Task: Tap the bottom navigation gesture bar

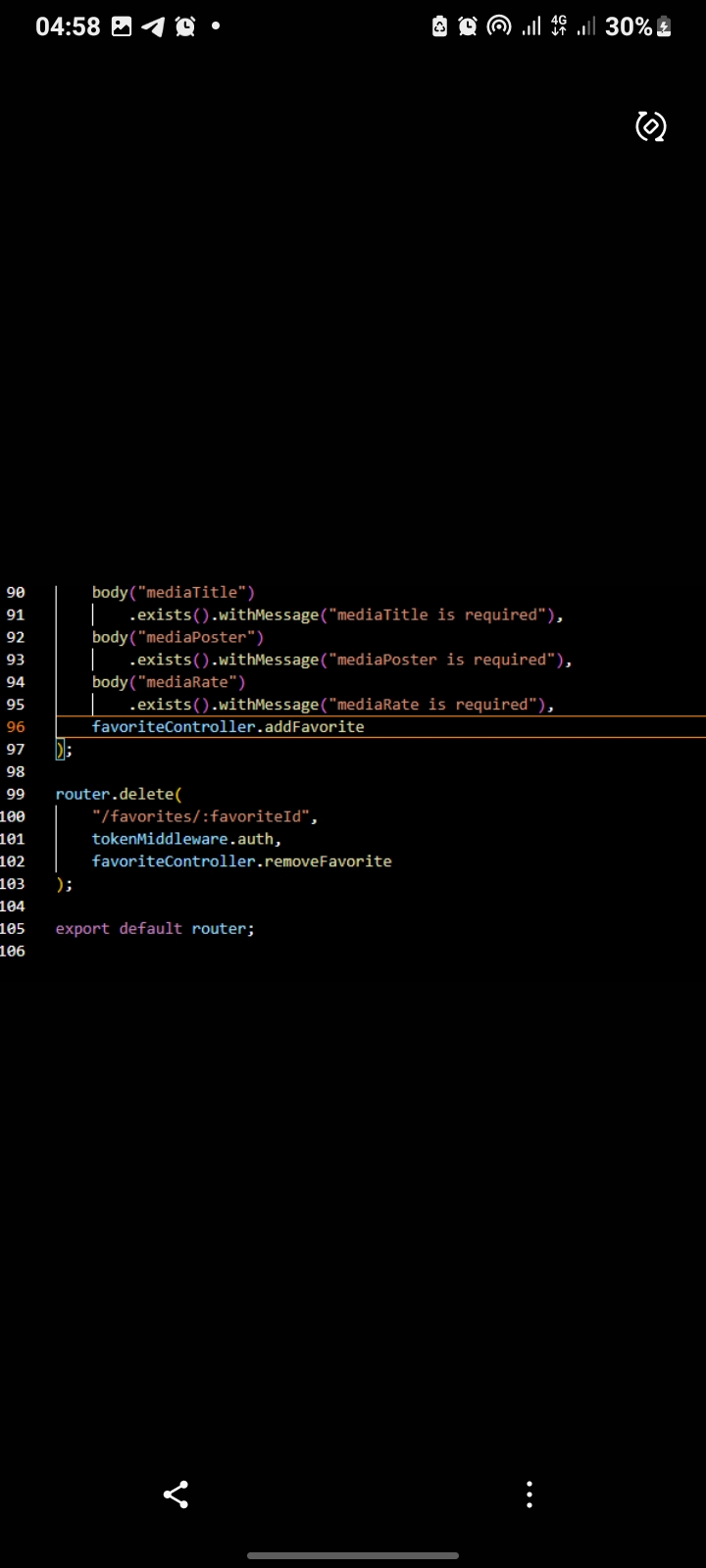Action: point(353,1555)
